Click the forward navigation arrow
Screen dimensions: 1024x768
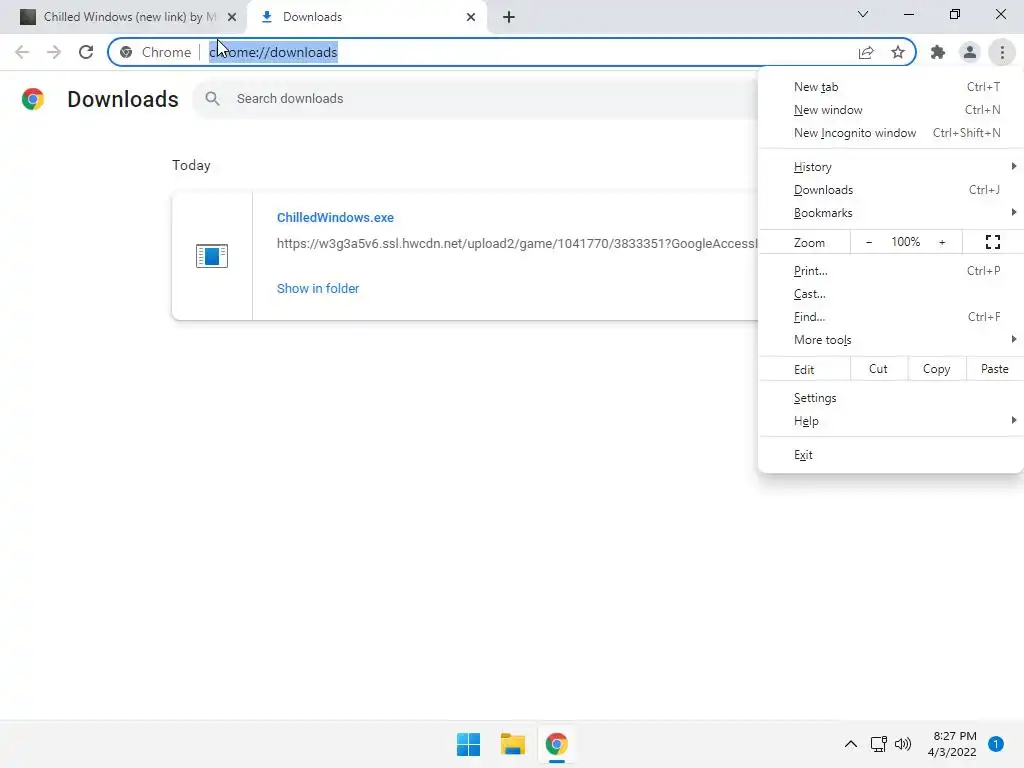(x=54, y=52)
